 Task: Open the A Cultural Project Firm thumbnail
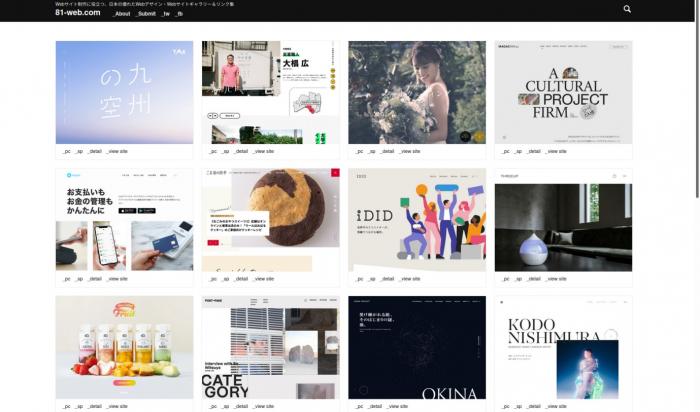(x=563, y=92)
